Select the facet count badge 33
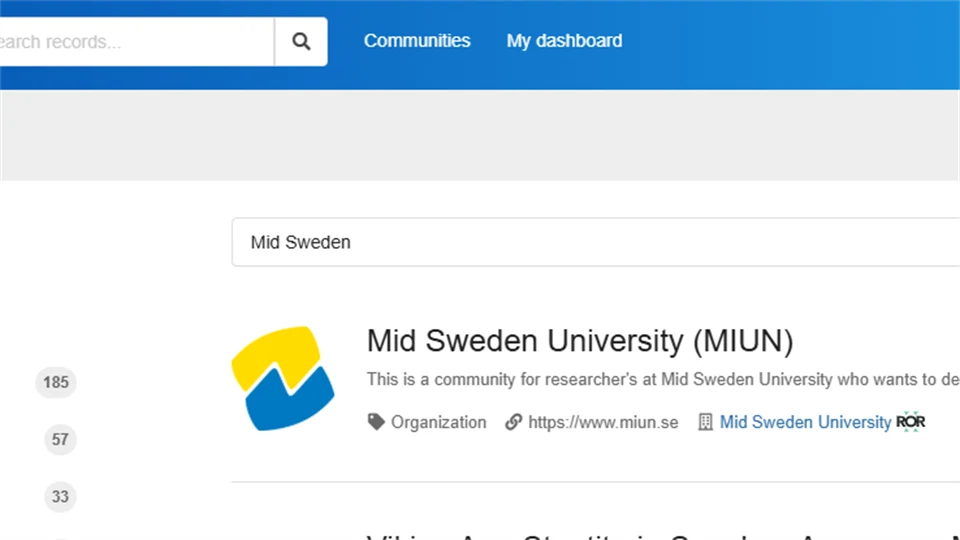Image resolution: width=960 pixels, height=540 pixels. 60,496
